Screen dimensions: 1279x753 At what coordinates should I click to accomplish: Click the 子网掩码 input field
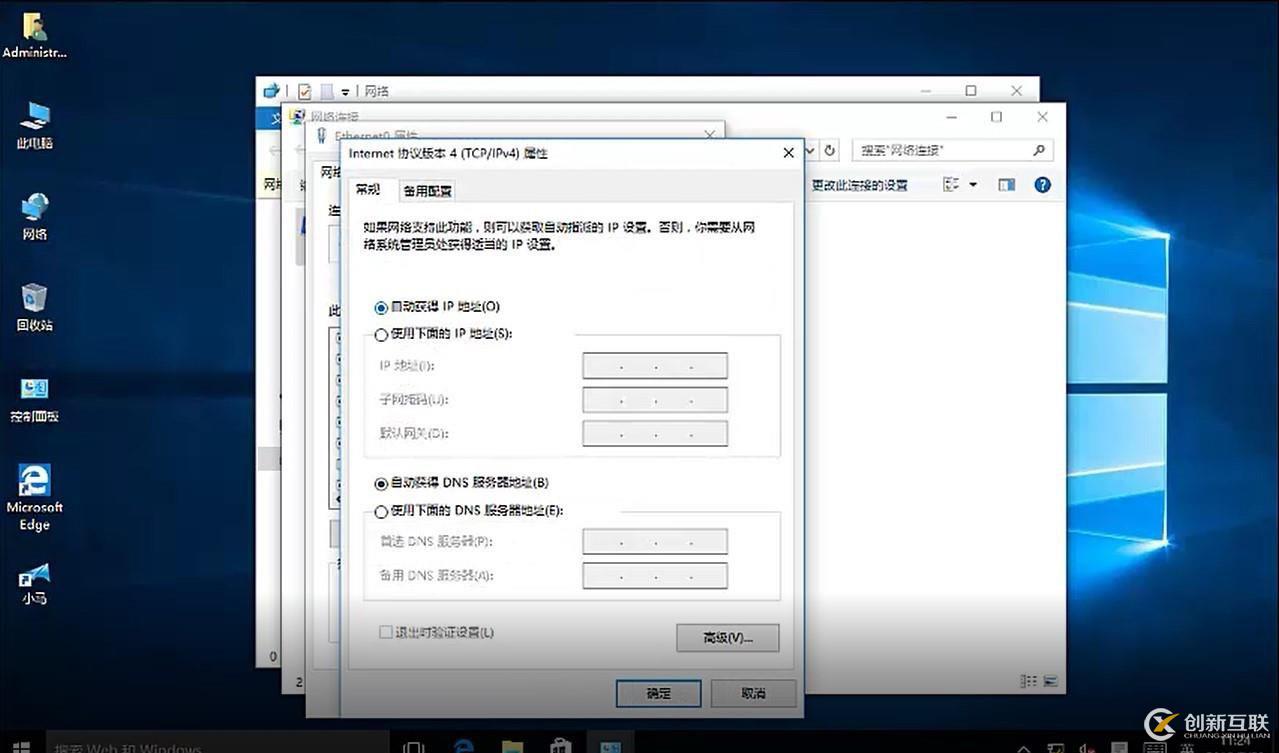(x=655, y=400)
